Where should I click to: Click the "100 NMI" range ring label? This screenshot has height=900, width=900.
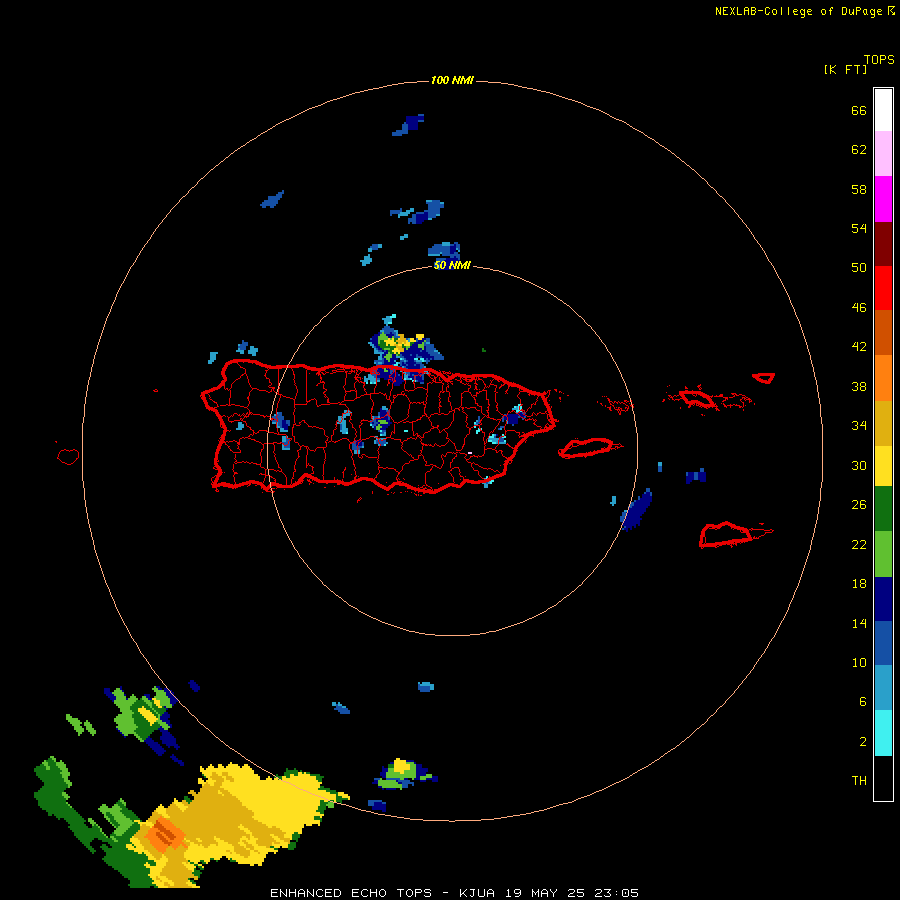[452, 80]
